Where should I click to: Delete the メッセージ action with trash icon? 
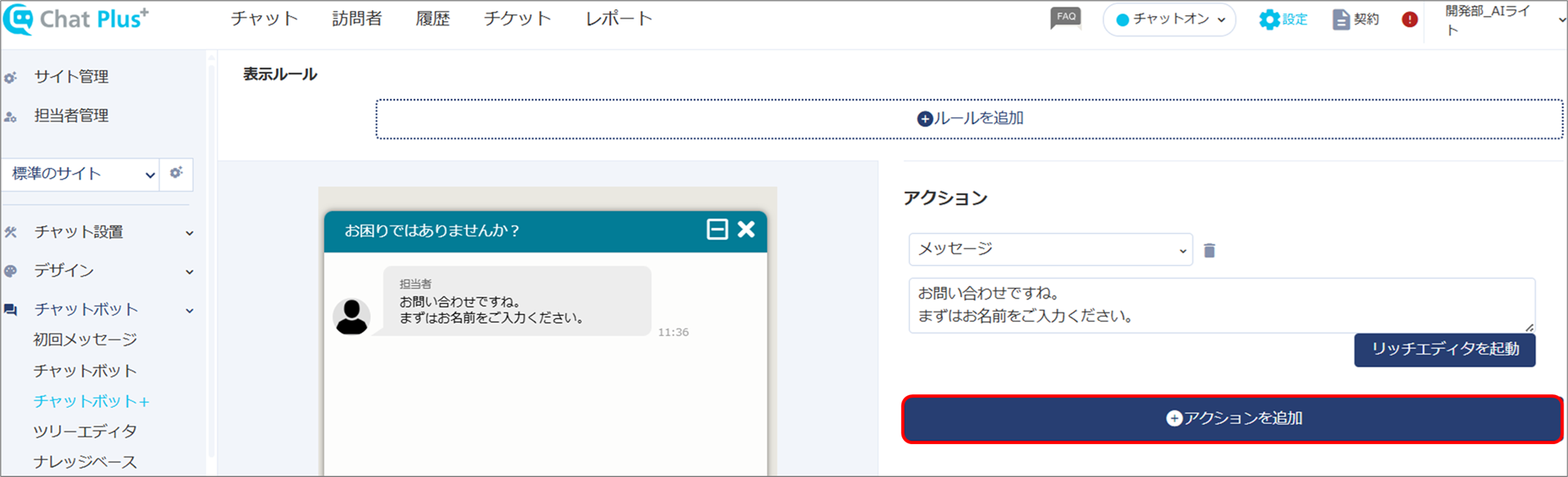[1209, 250]
